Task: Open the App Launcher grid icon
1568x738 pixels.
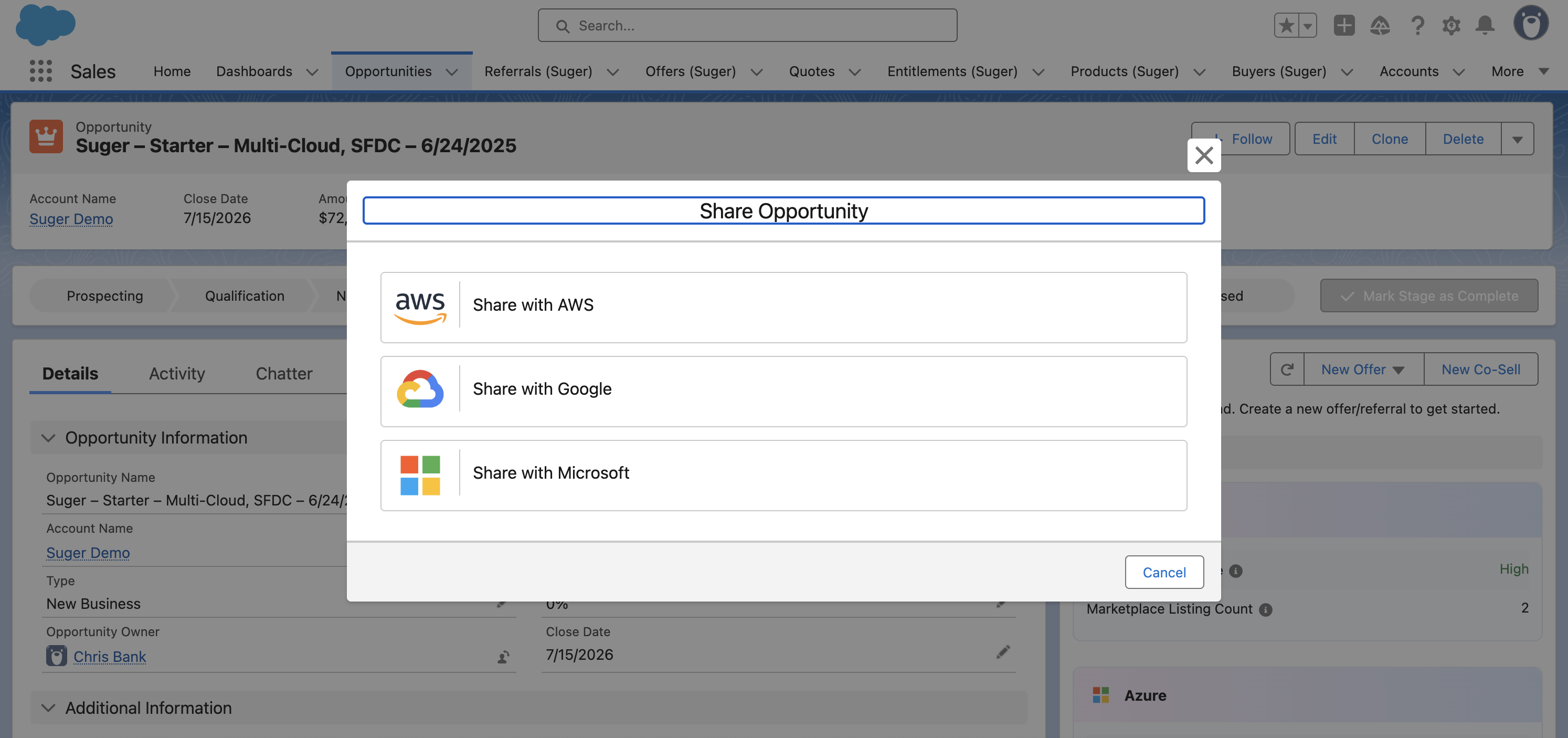Action: 41,71
